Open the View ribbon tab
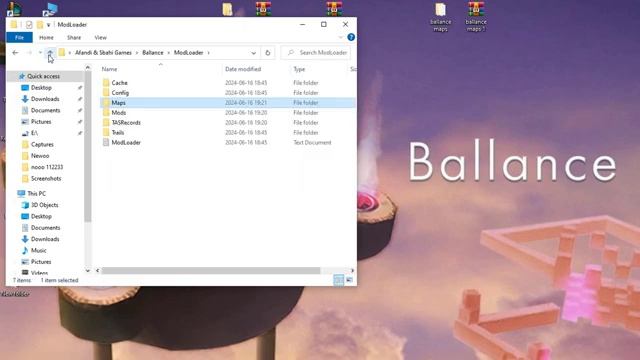Image resolution: width=640 pixels, height=360 pixels. coord(100,38)
